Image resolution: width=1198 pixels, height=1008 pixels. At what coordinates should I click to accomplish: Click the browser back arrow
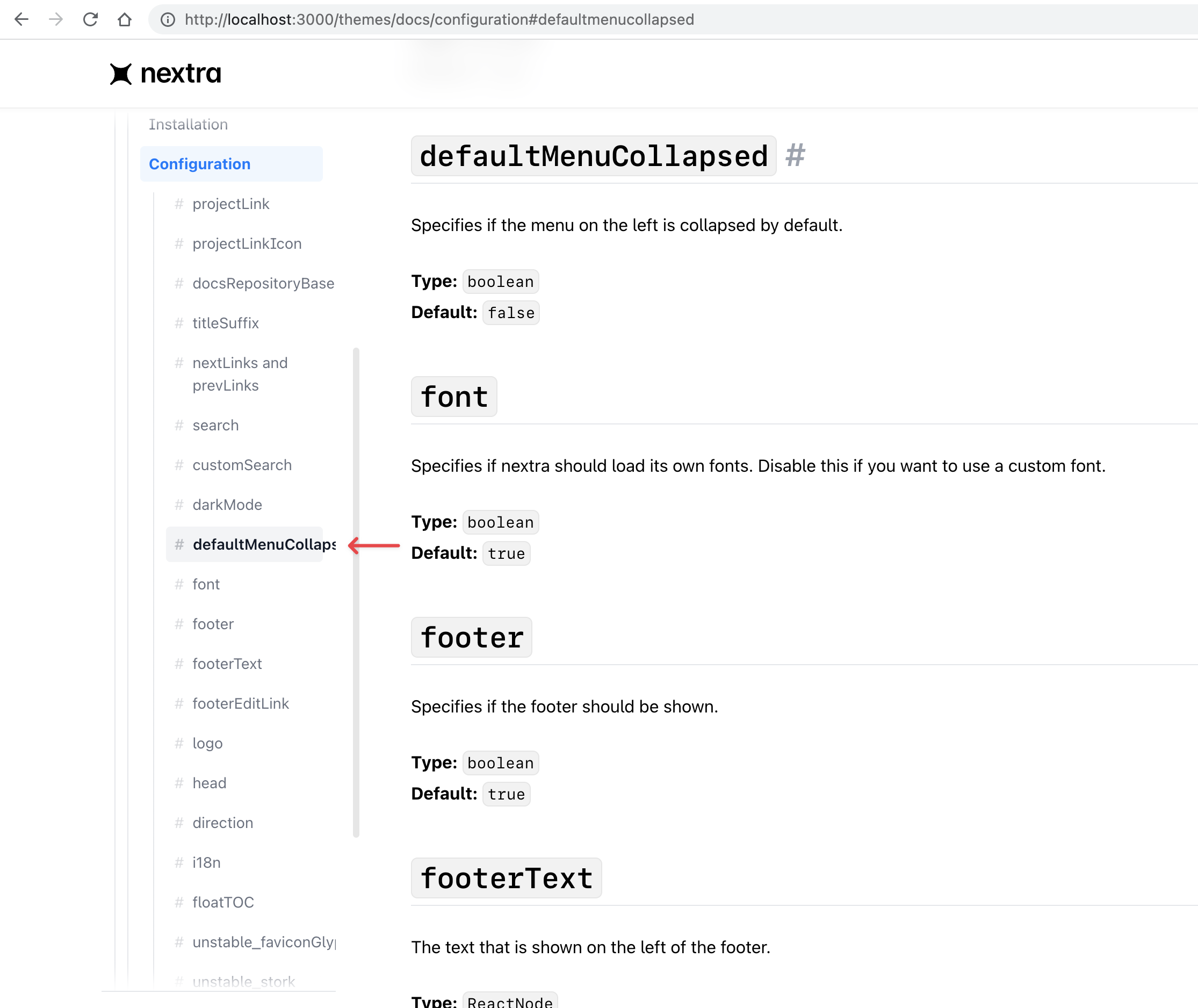click(x=21, y=19)
